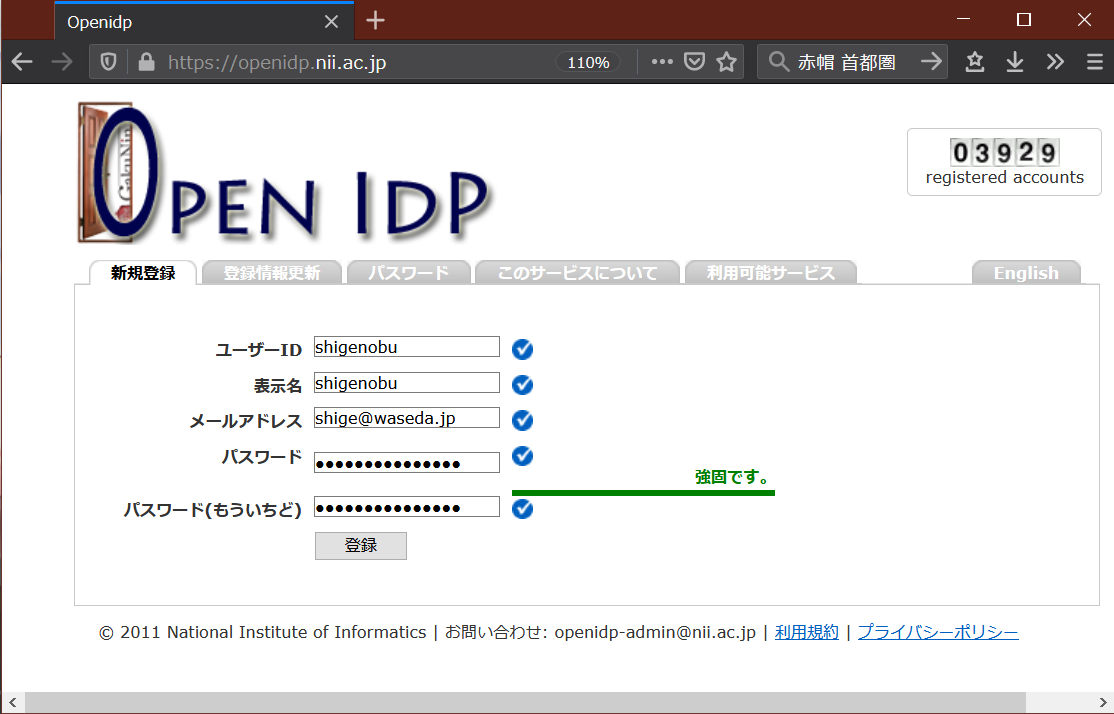Click the search magnifier icon
The width and height of the screenshot is (1114, 714).
click(779, 62)
